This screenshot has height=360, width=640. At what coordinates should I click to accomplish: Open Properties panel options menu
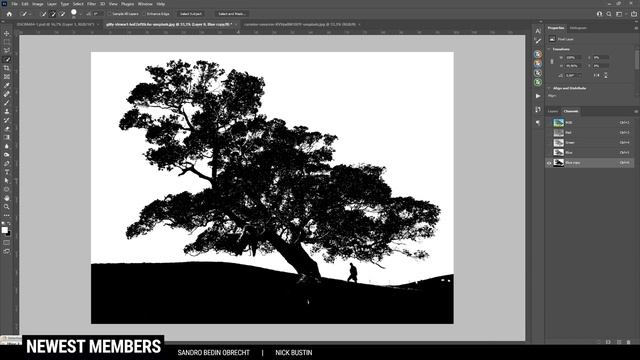click(x=636, y=28)
